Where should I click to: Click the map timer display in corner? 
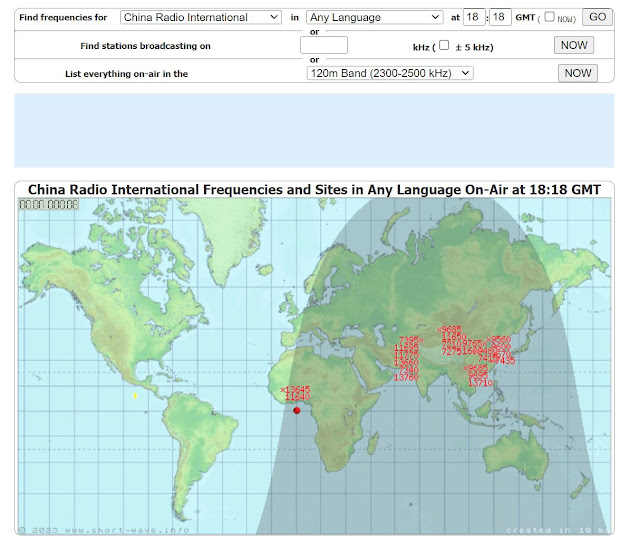[x=49, y=205]
